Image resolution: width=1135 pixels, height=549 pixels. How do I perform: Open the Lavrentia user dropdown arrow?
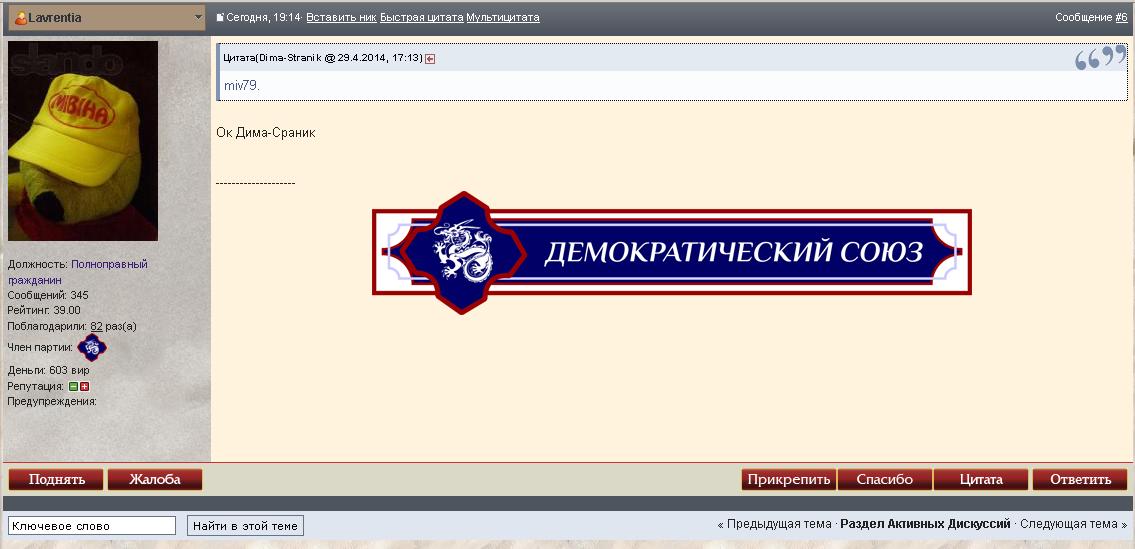(x=199, y=18)
